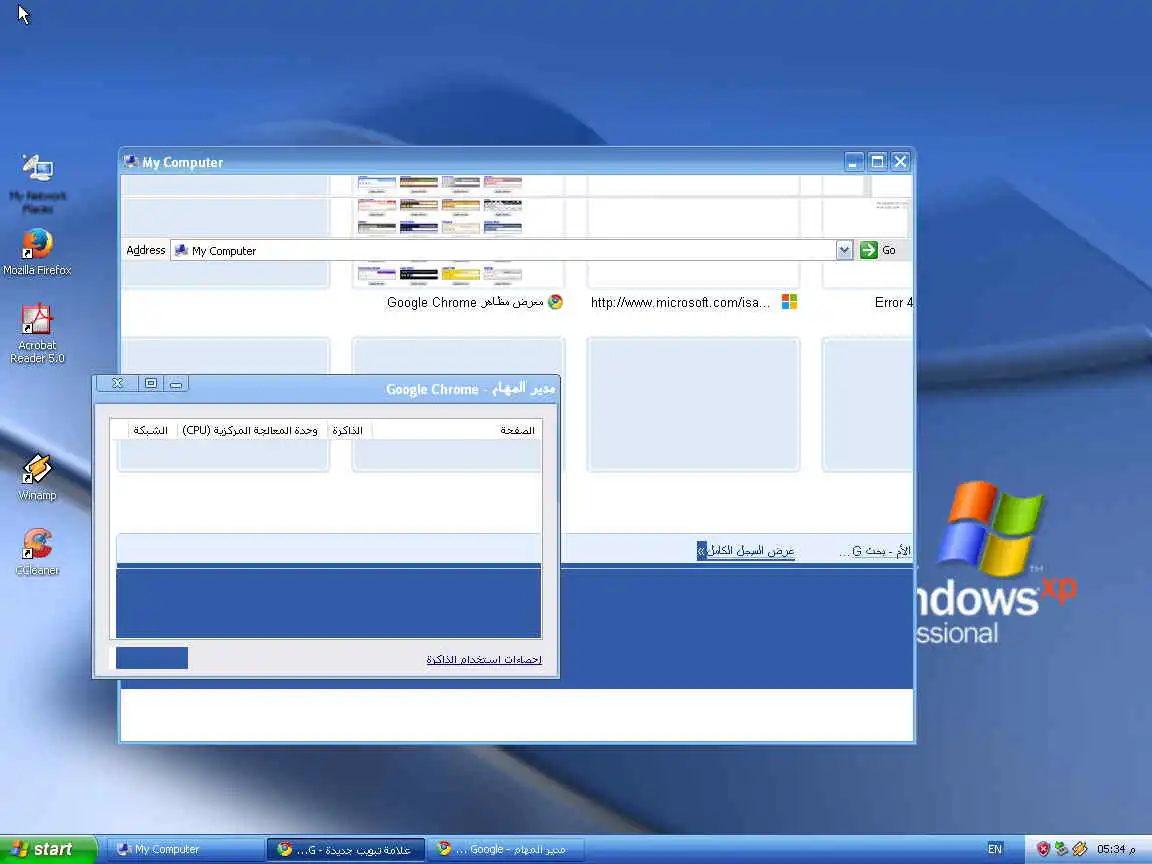Select empty thumbnail tile right of task manager
Viewport: 1152px width, 864px height.
pyautogui.click(x=694, y=404)
